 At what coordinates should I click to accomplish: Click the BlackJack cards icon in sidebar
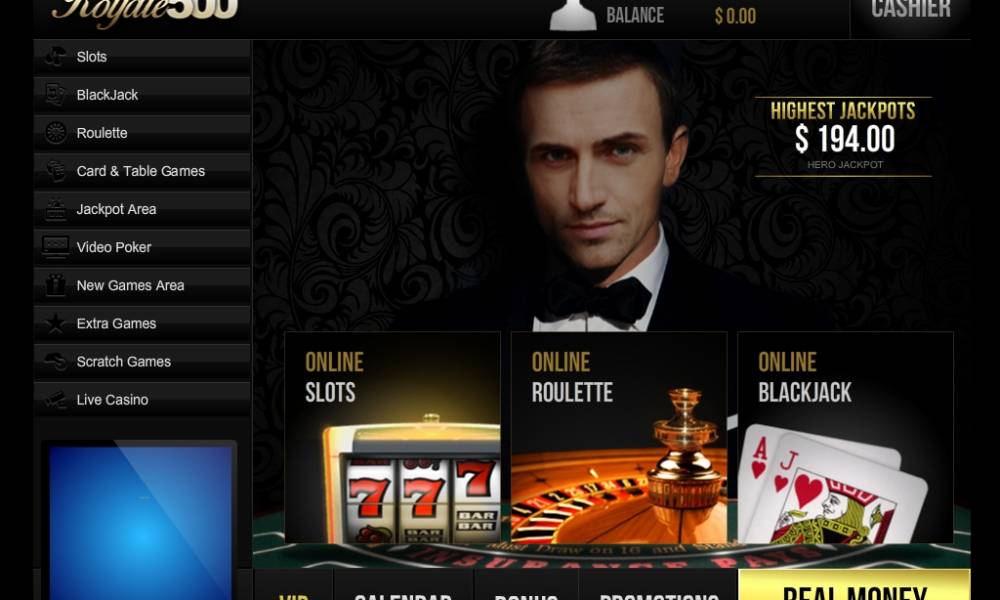coord(55,95)
